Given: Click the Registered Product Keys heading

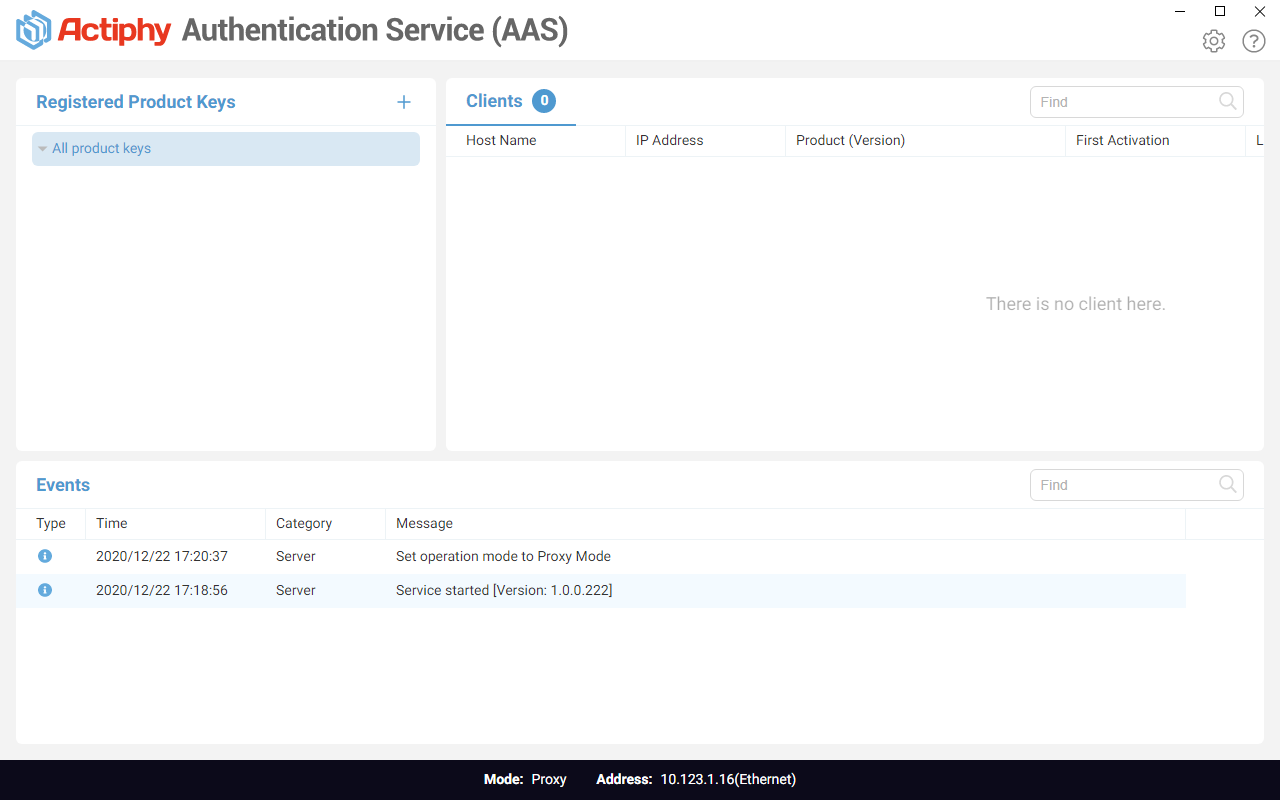Looking at the screenshot, I should pyautogui.click(x=136, y=102).
